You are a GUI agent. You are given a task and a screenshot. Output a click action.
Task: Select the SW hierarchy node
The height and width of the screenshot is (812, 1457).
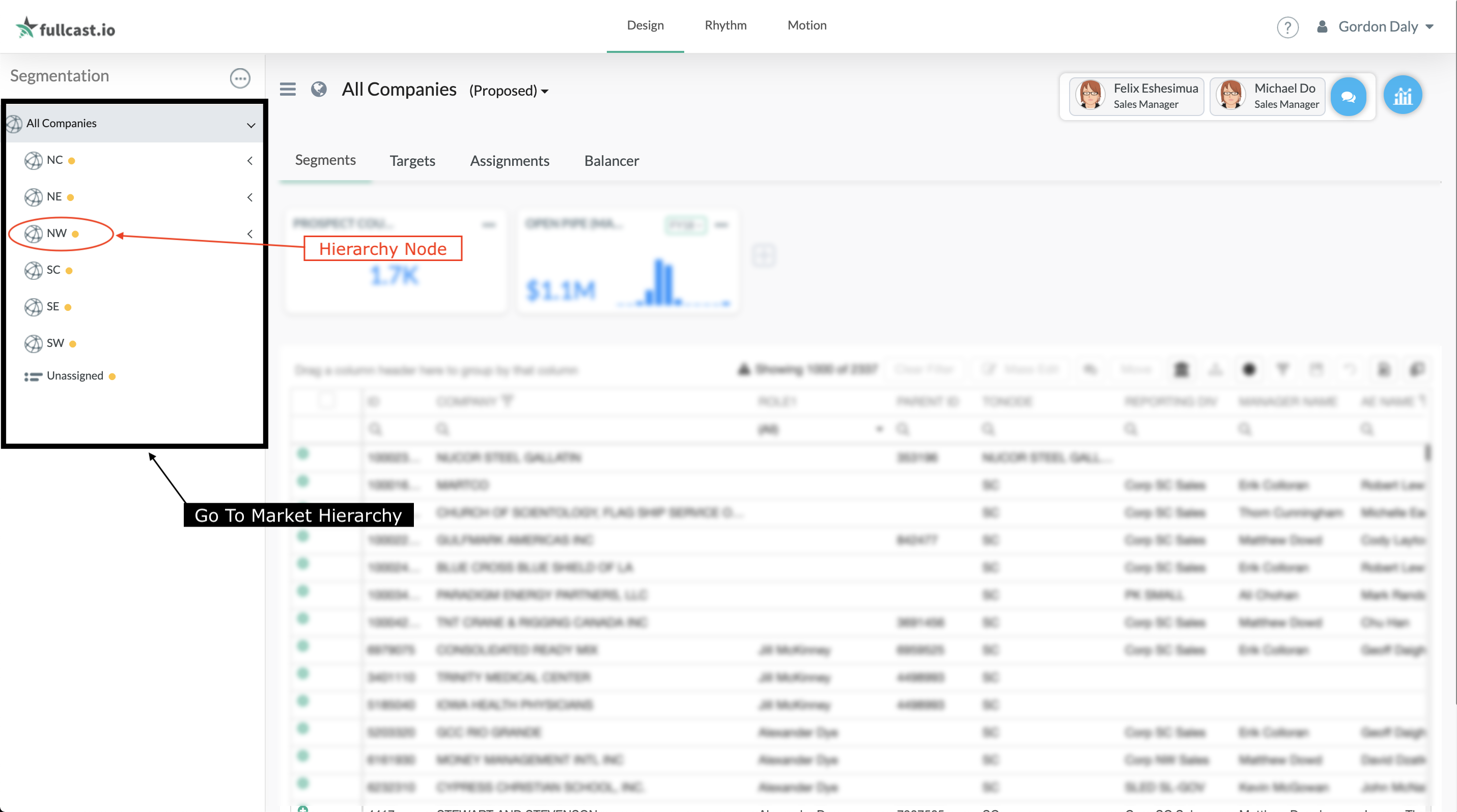click(55, 343)
